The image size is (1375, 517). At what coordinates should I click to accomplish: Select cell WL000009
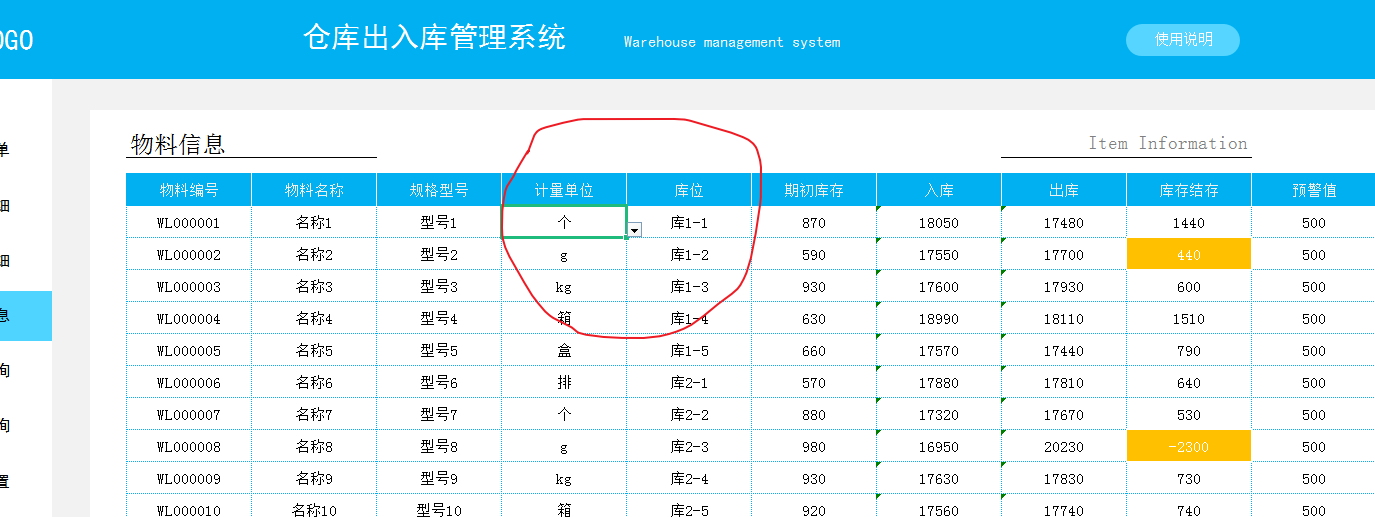[189, 479]
